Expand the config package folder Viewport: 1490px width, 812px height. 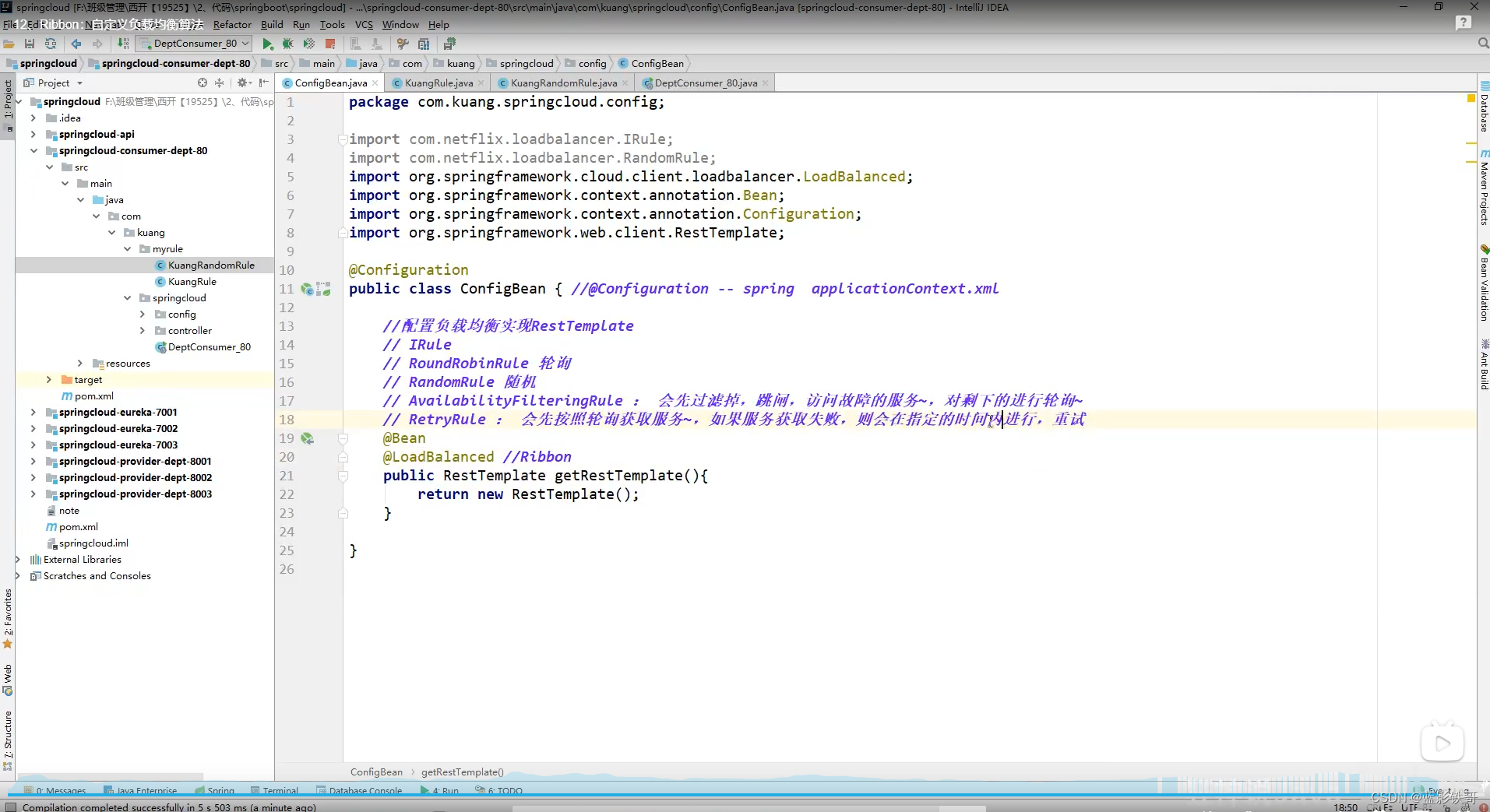click(143, 315)
